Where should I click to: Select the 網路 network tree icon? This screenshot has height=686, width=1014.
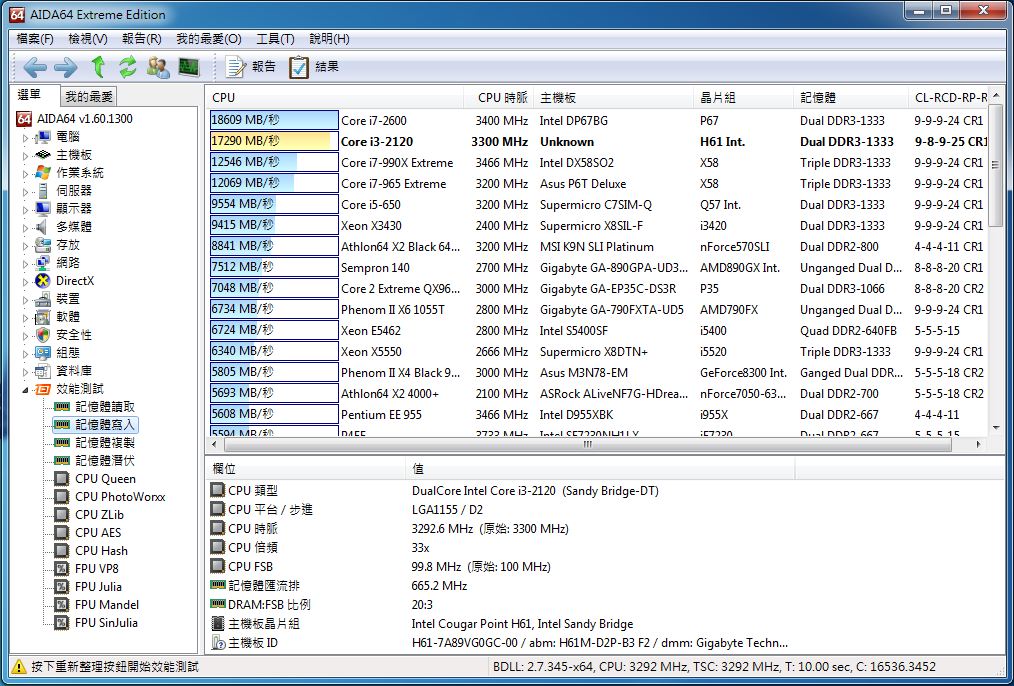point(43,263)
